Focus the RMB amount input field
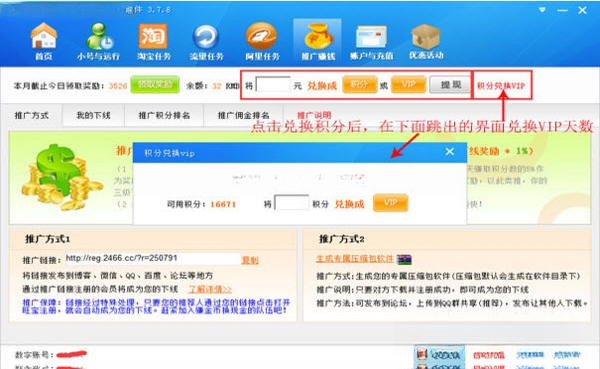600x369 pixels. 272,85
